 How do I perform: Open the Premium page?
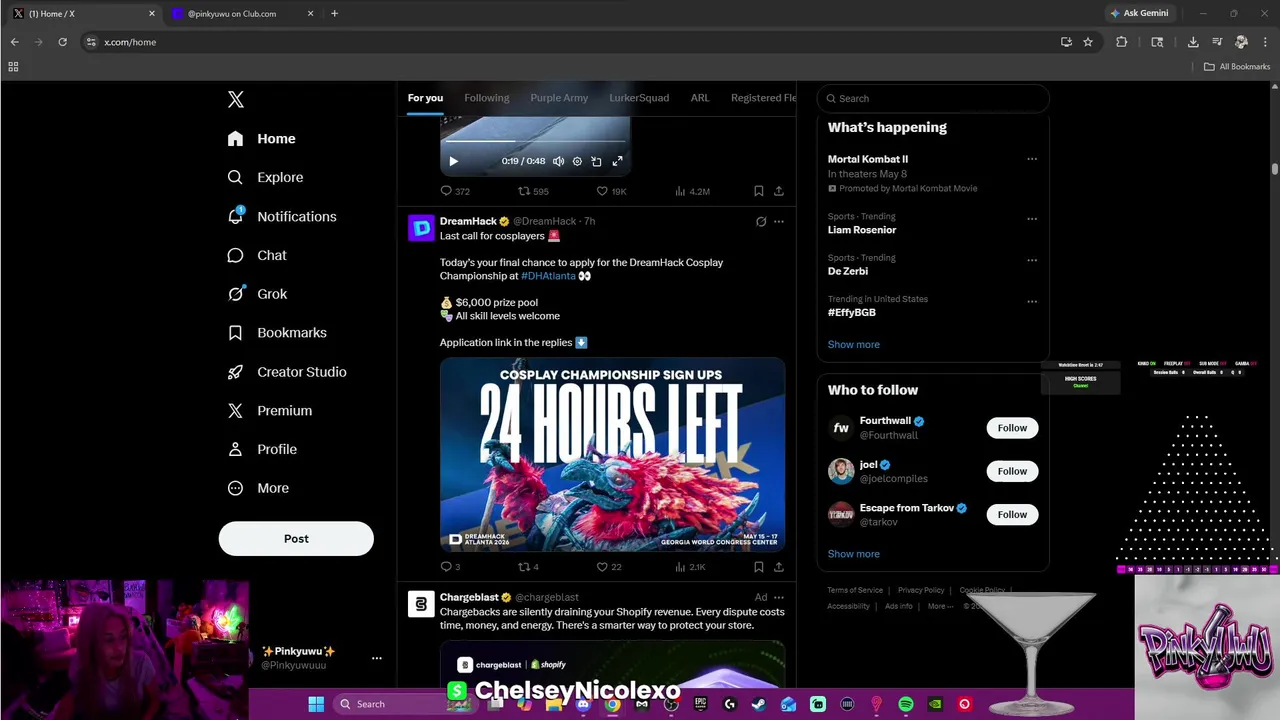(x=270, y=411)
